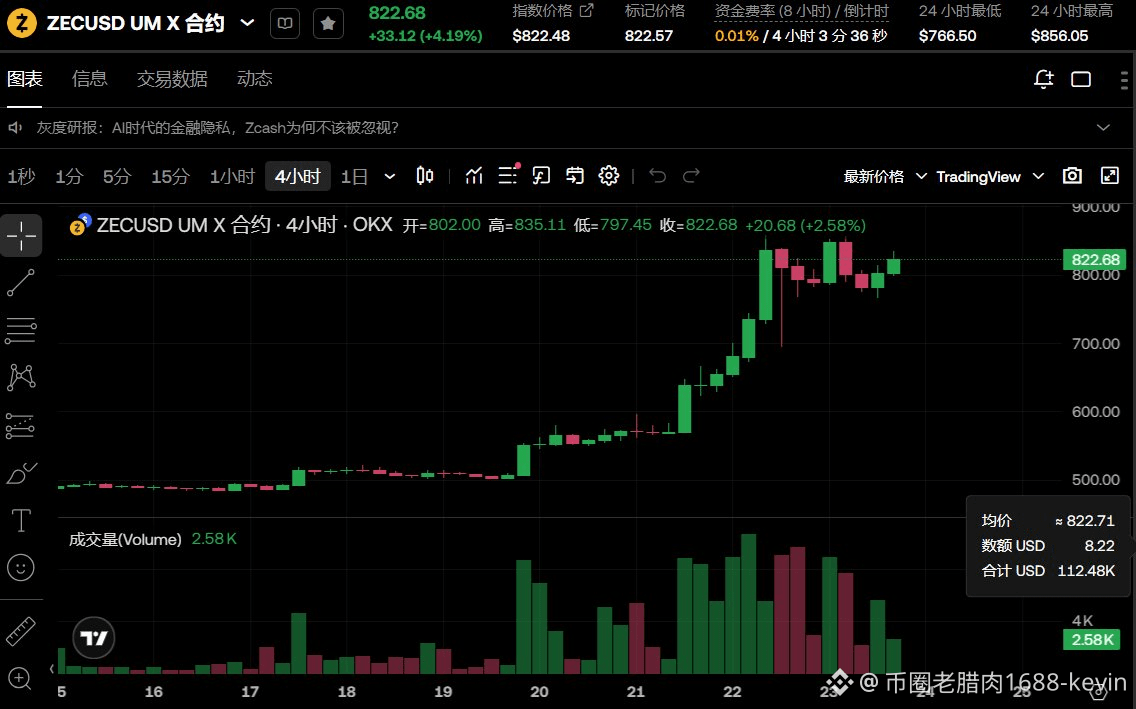
Task: Click the funding rate label 资金费率
Action: tap(745, 11)
